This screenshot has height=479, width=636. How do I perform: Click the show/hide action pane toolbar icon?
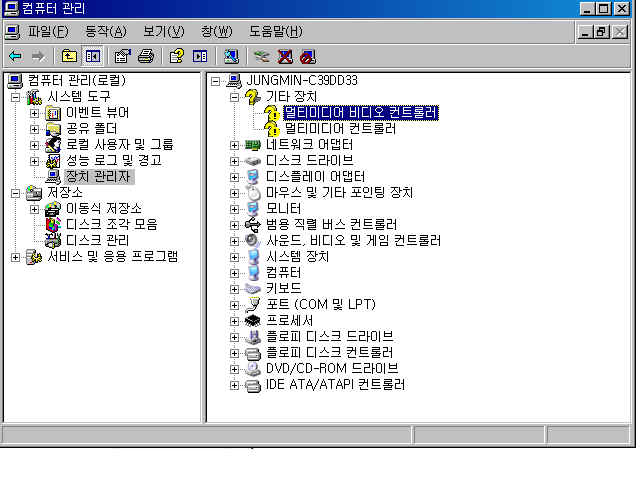click(x=200, y=56)
